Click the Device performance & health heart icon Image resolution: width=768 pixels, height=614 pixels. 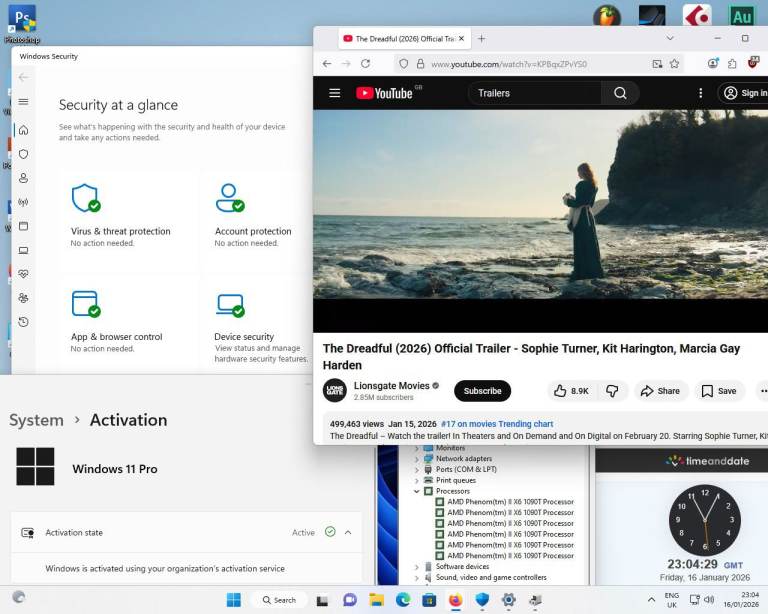tap(23, 274)
